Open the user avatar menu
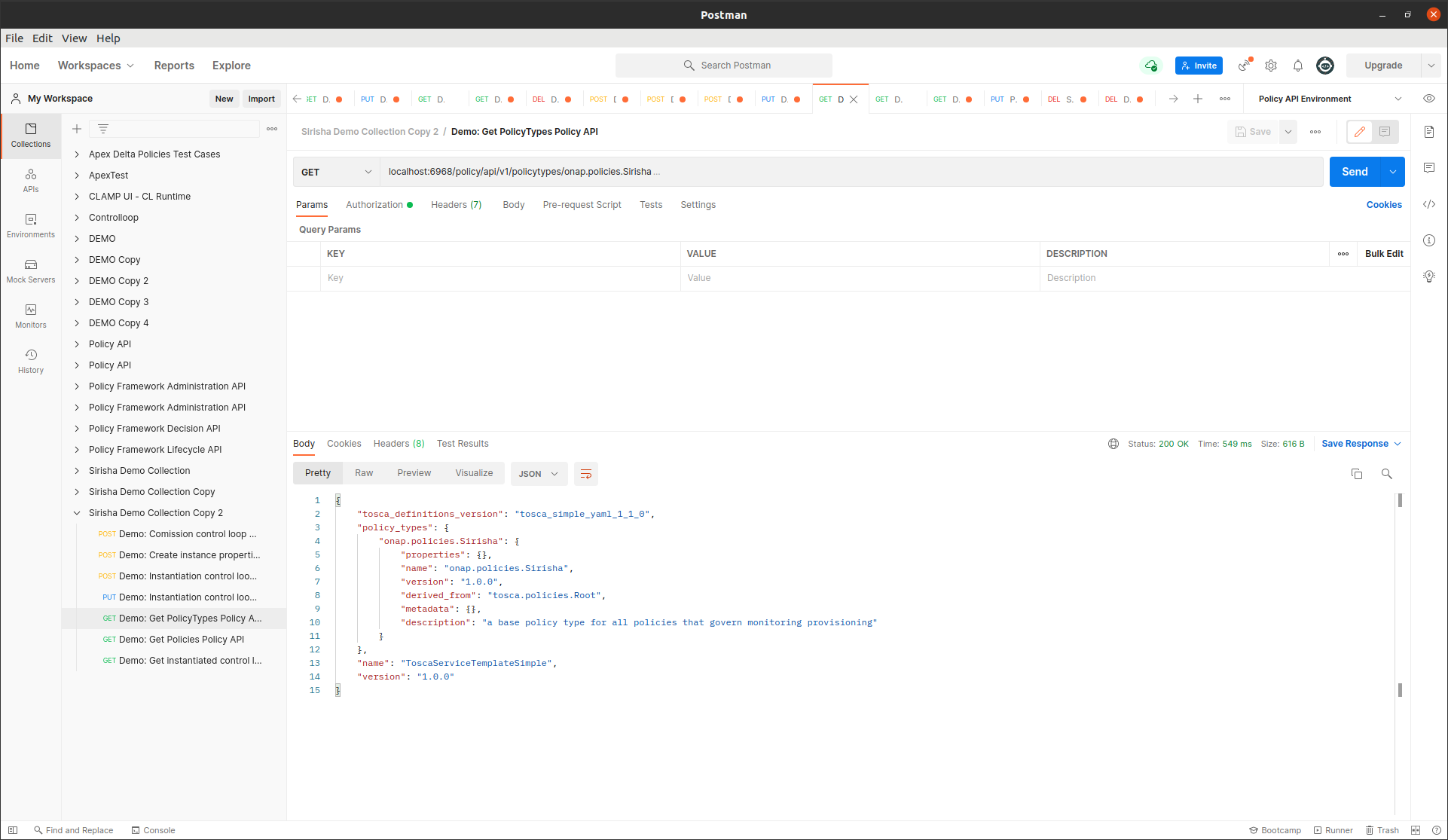This screenshot has height=840, width=1448. tap(1325, 66)
